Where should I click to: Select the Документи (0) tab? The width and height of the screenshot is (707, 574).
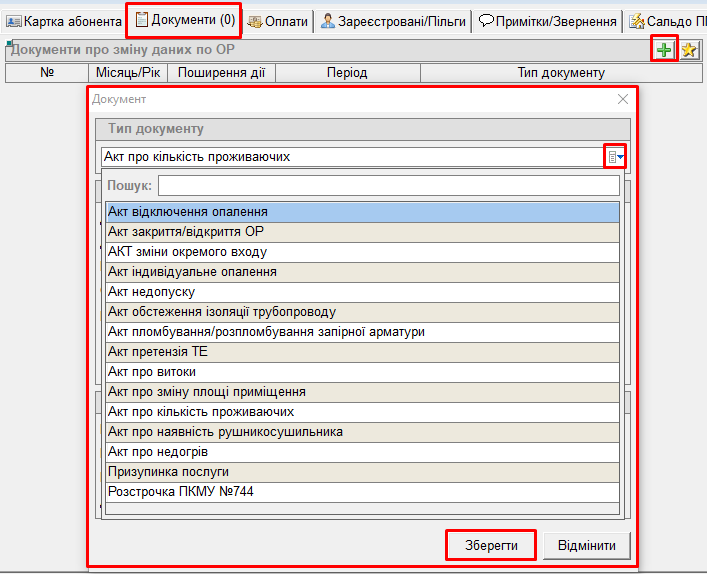(x=184, y=20)
